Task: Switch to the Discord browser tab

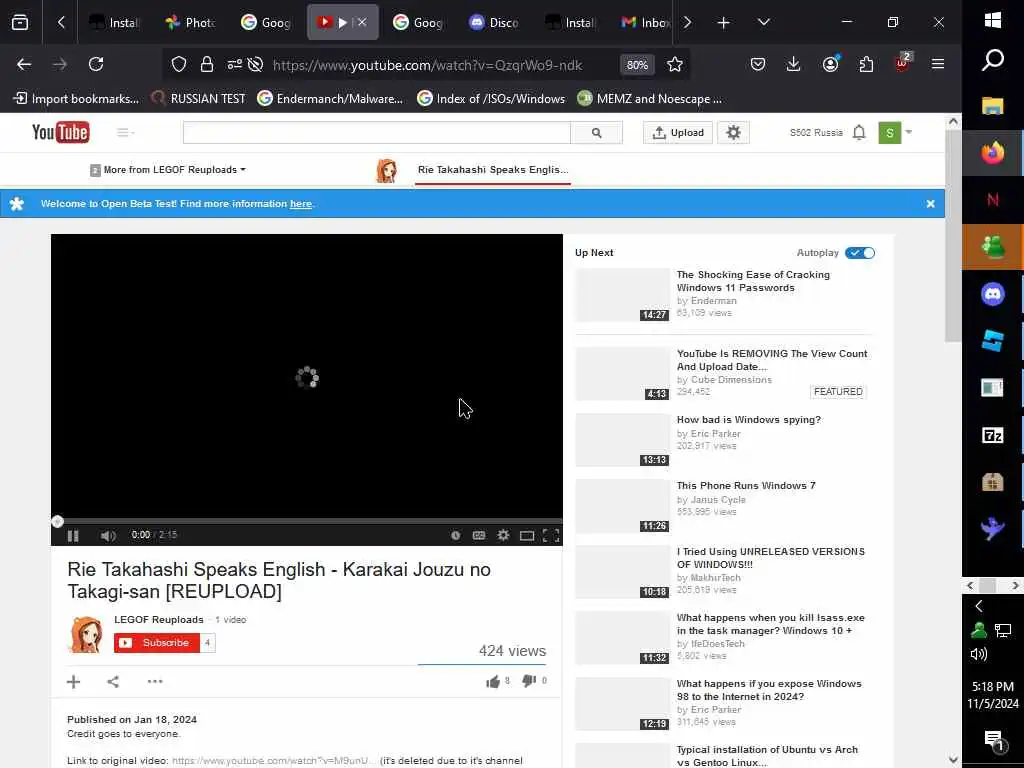Action: [x=494, y=22]
